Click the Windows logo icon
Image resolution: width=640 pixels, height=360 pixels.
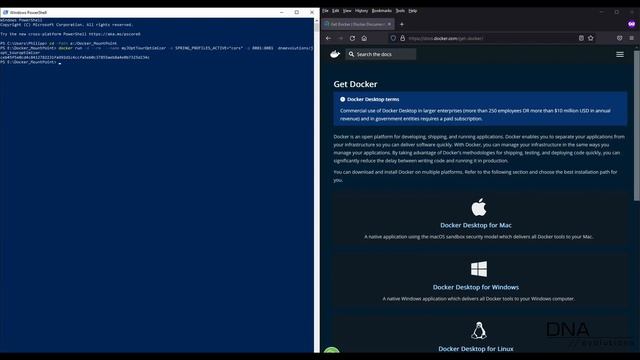click(x=479, y=269)
